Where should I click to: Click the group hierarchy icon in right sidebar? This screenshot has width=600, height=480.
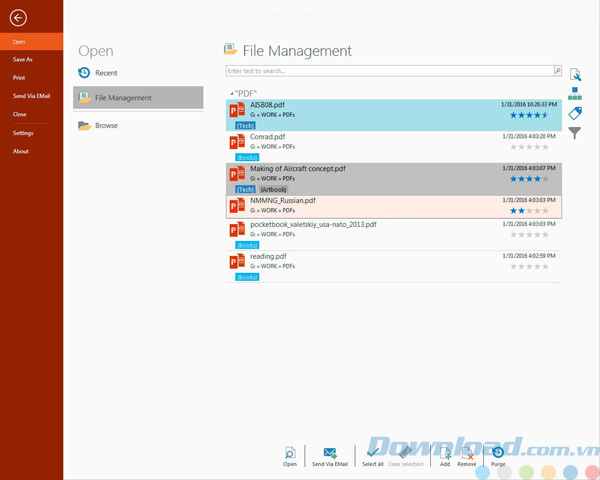(575, 94)
